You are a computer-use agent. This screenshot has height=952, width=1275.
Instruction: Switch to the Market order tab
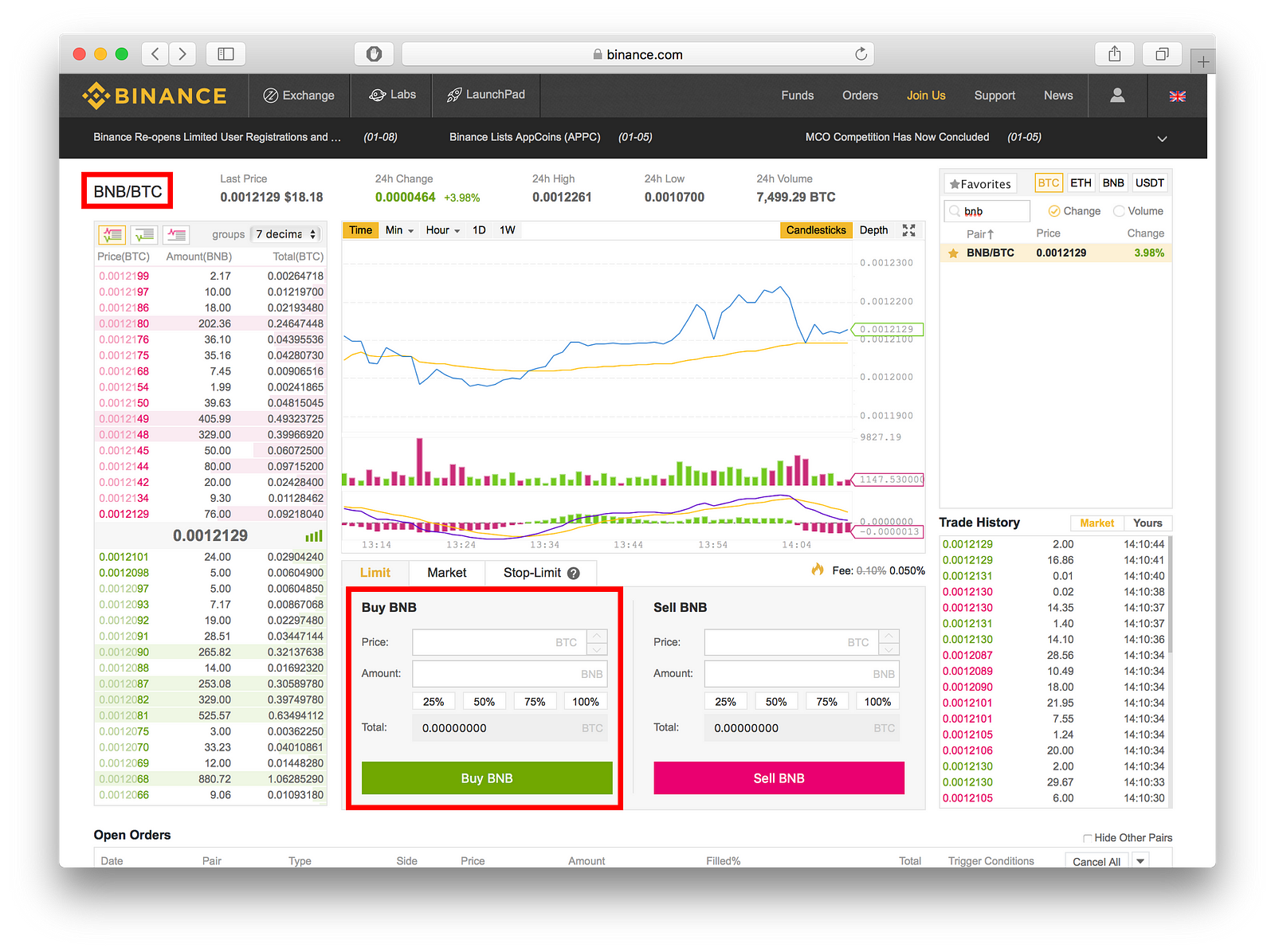446,573
